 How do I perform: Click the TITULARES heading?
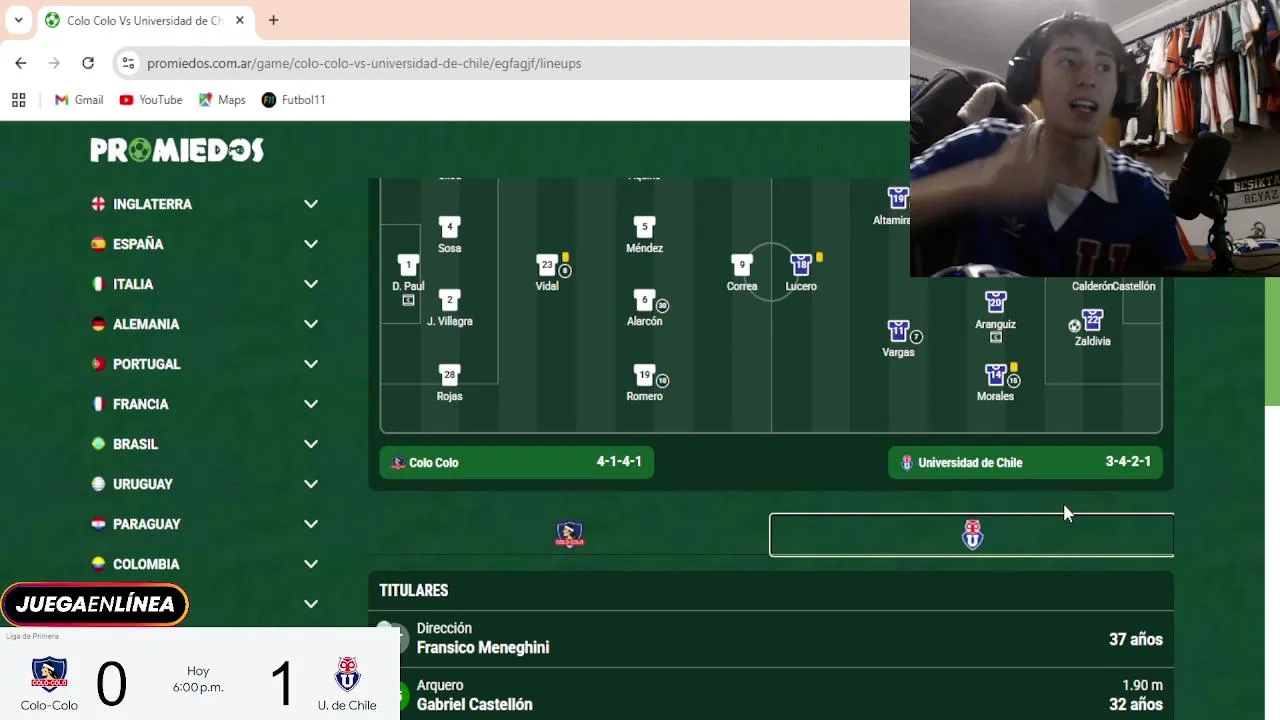(x=414, y=590)
